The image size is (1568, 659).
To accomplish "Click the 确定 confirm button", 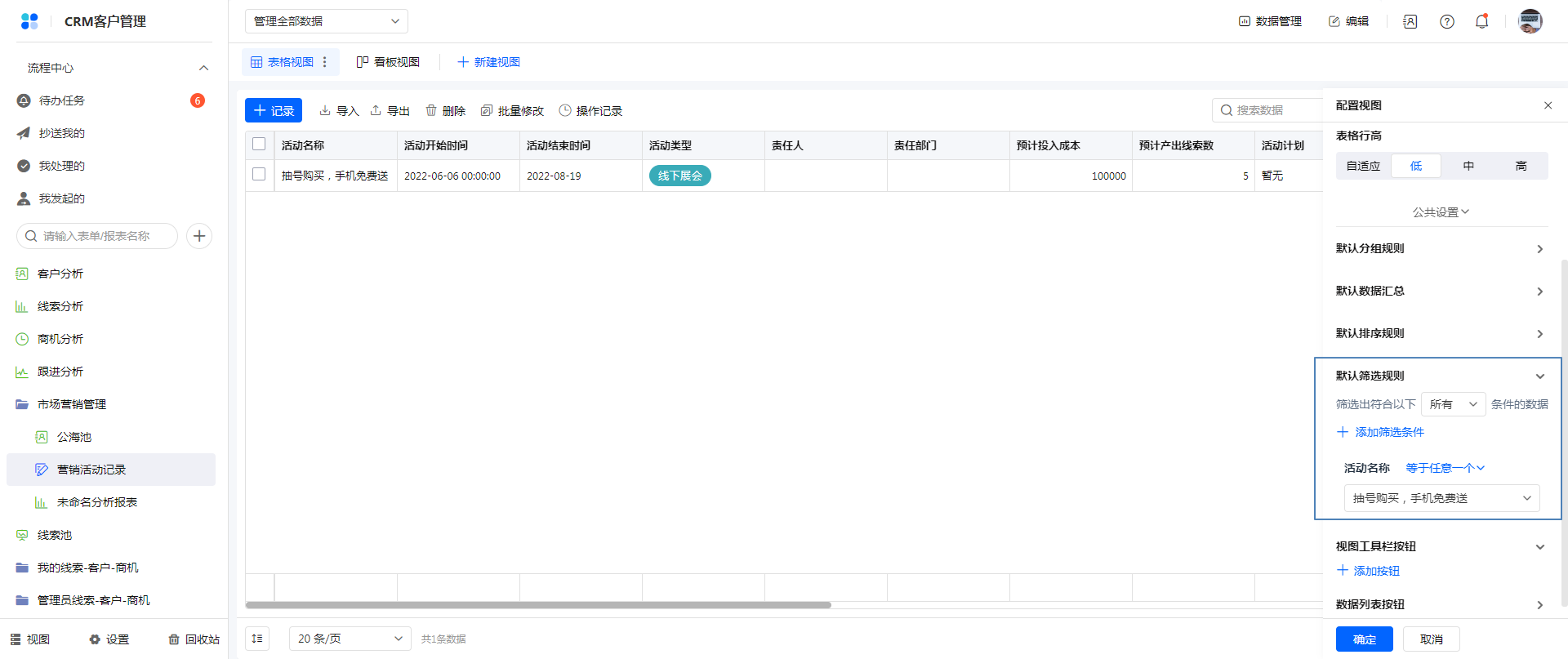I will coord(1364,639).
